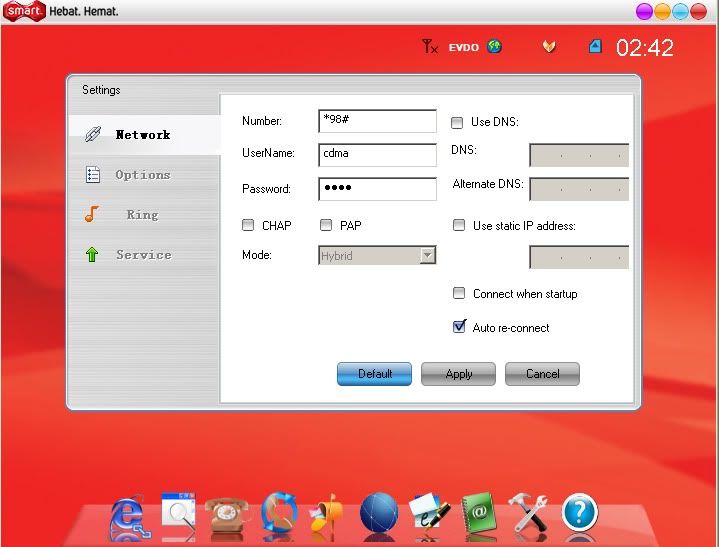Click the Hebat. Hemat. title text
This screenshot has height=547, width=719.
point(84,11)
